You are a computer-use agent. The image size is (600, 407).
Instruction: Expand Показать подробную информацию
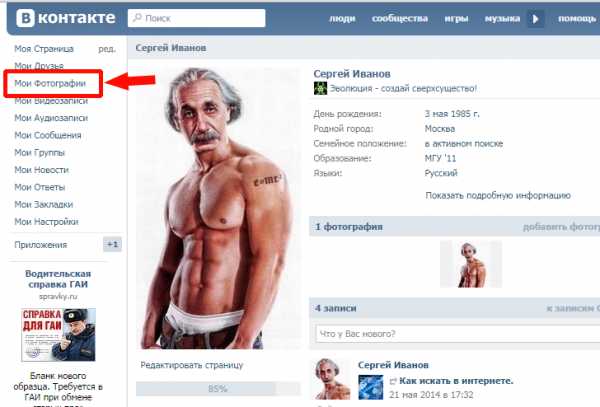(x=498, y=195)
